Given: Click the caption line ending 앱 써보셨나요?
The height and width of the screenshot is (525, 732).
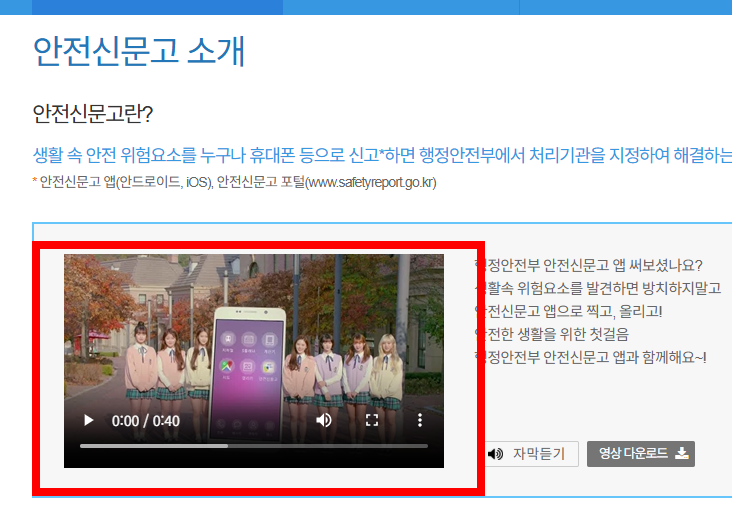Looking at the screenshot, I should pos(588,266).
